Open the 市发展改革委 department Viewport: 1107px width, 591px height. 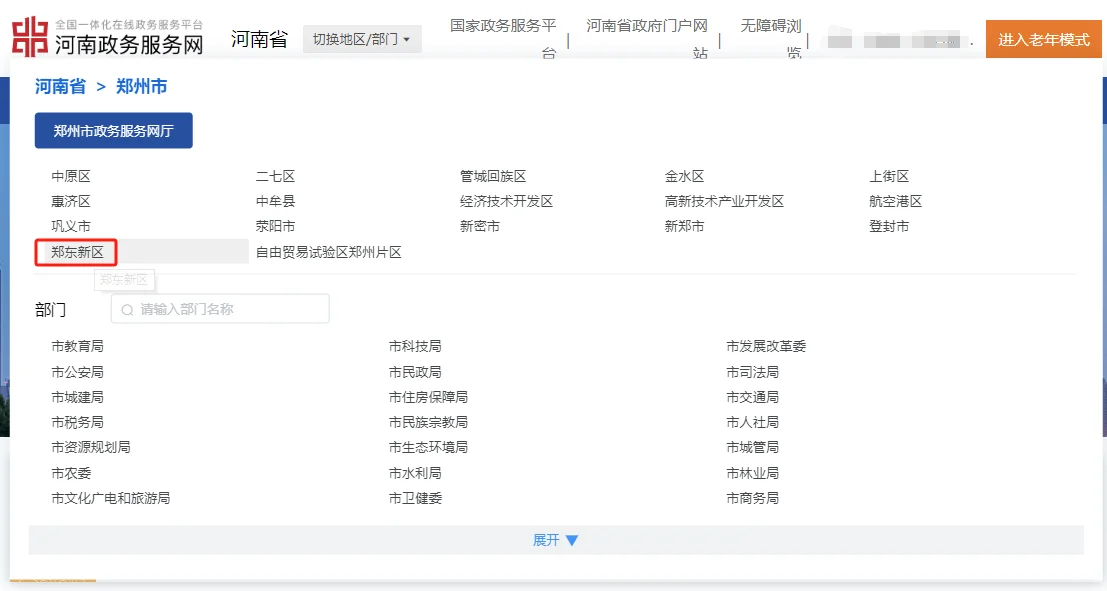(x=766, y=347)
